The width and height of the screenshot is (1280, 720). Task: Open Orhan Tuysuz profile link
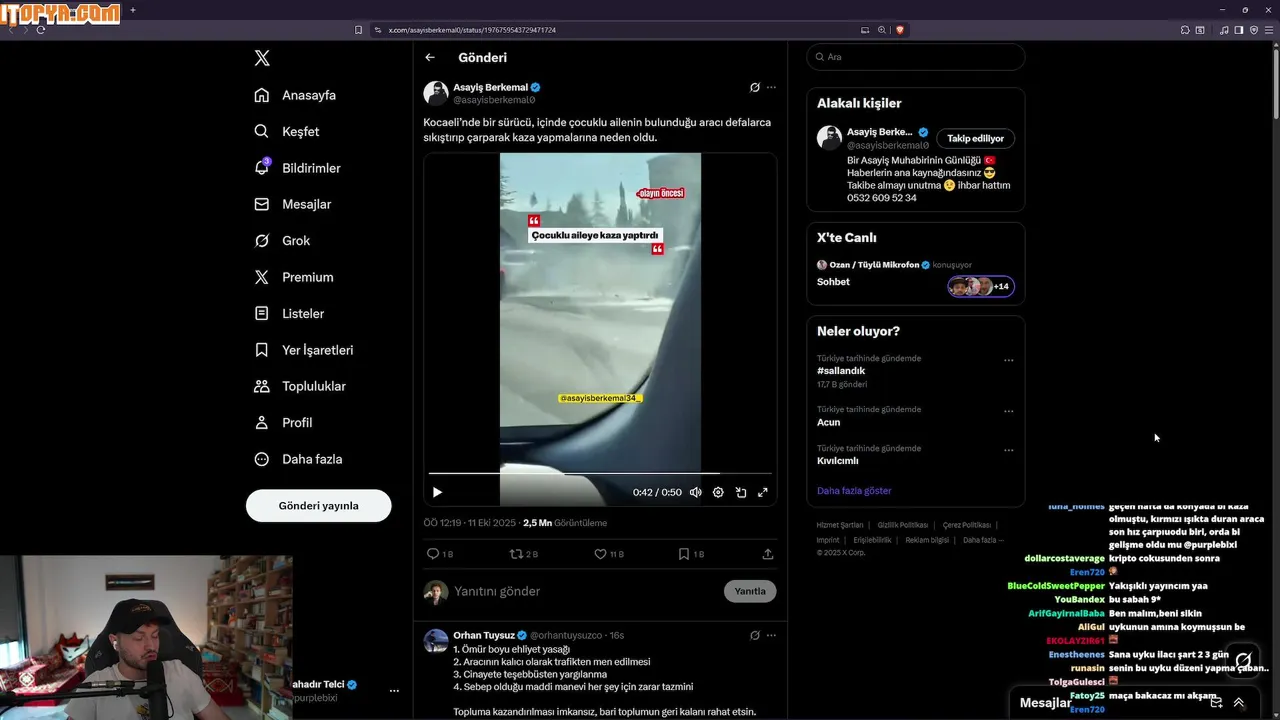point(484,635)
